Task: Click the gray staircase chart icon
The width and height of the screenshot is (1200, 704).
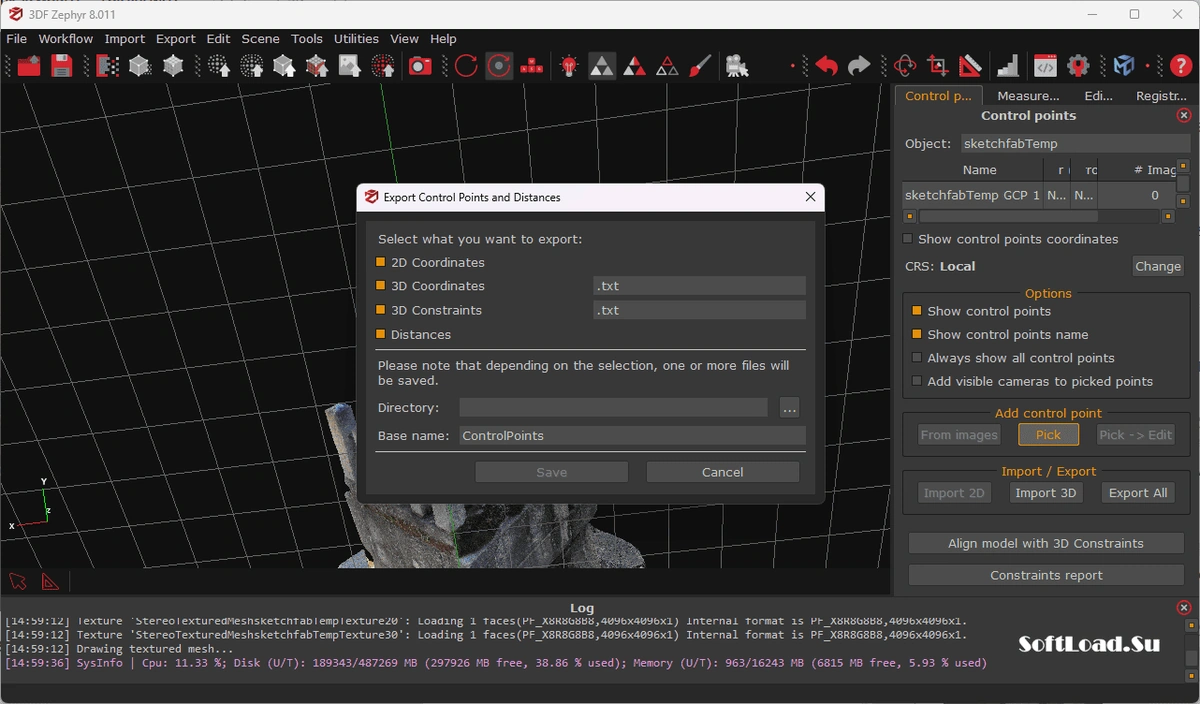Action: (x=1008, y=66)
